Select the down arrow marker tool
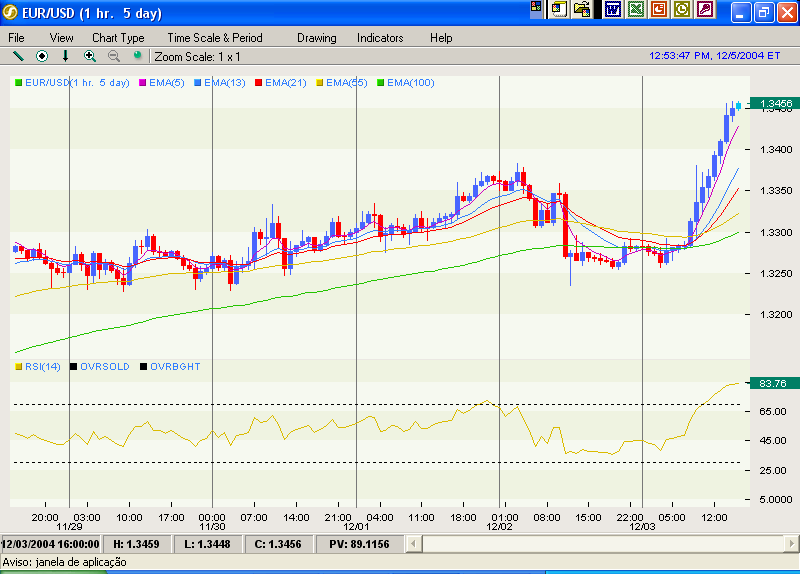 [66, 56]
